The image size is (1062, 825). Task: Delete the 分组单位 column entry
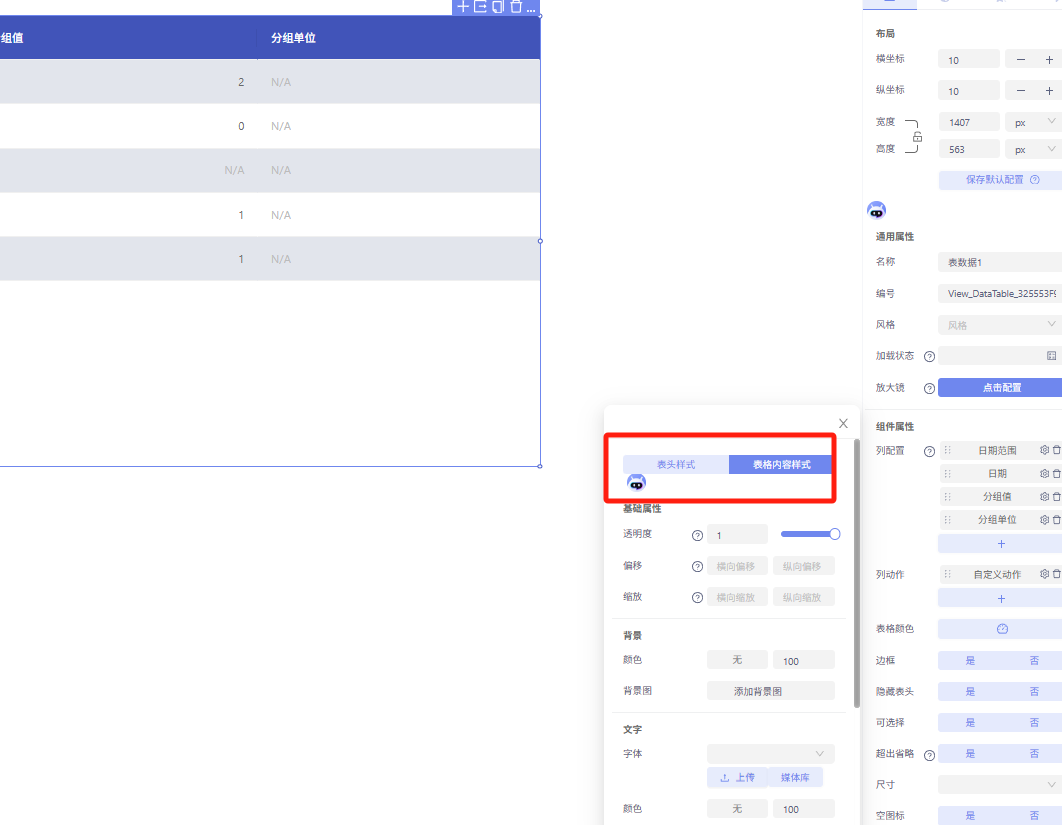coord(1057,520)
